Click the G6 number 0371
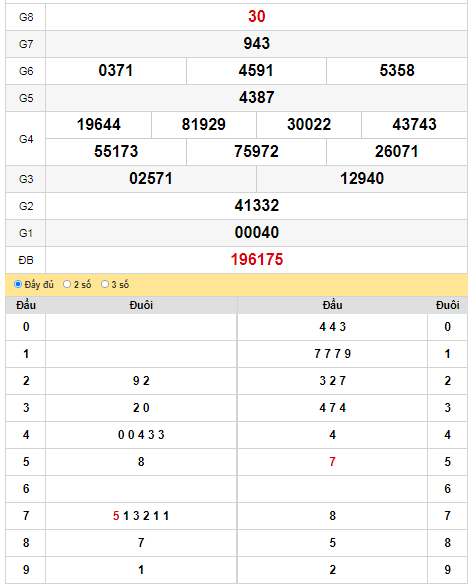 (116, 70)
